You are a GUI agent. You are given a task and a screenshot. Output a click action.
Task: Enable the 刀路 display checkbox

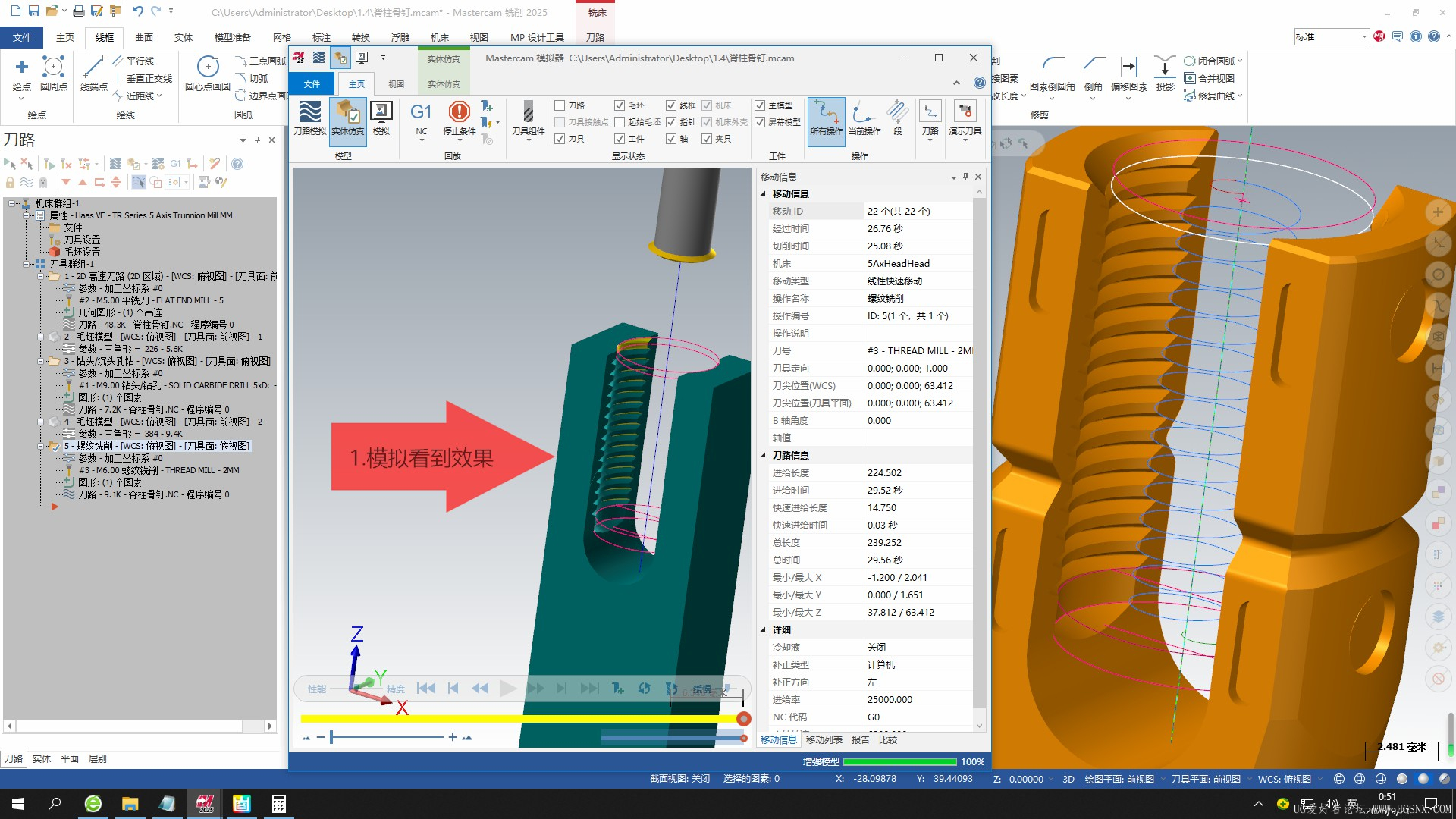[560, 105]
